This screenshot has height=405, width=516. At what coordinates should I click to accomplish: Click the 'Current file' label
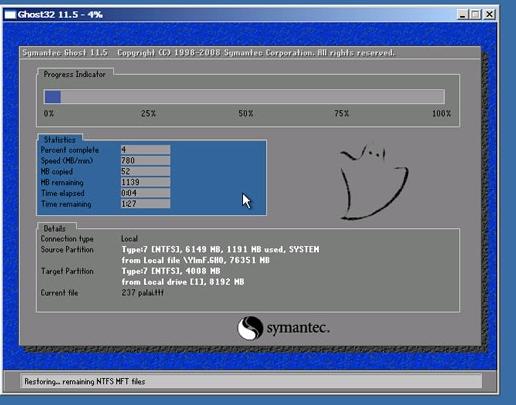(x=59, y=293)
